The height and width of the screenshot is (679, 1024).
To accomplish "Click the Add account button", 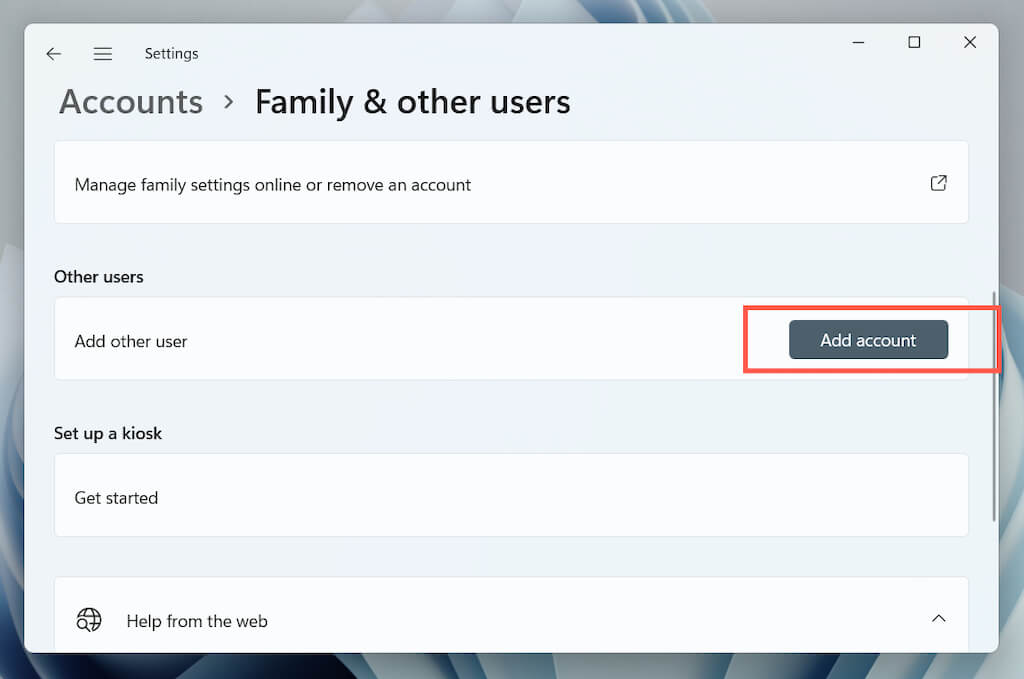I will 868,340.
